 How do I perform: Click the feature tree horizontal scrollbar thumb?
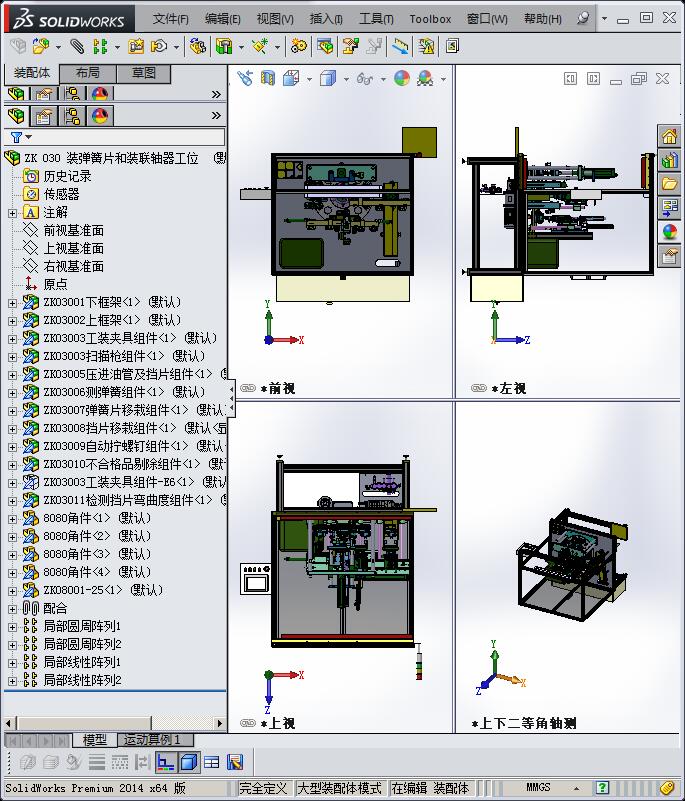pyautogui.click(x=84, y=723)
